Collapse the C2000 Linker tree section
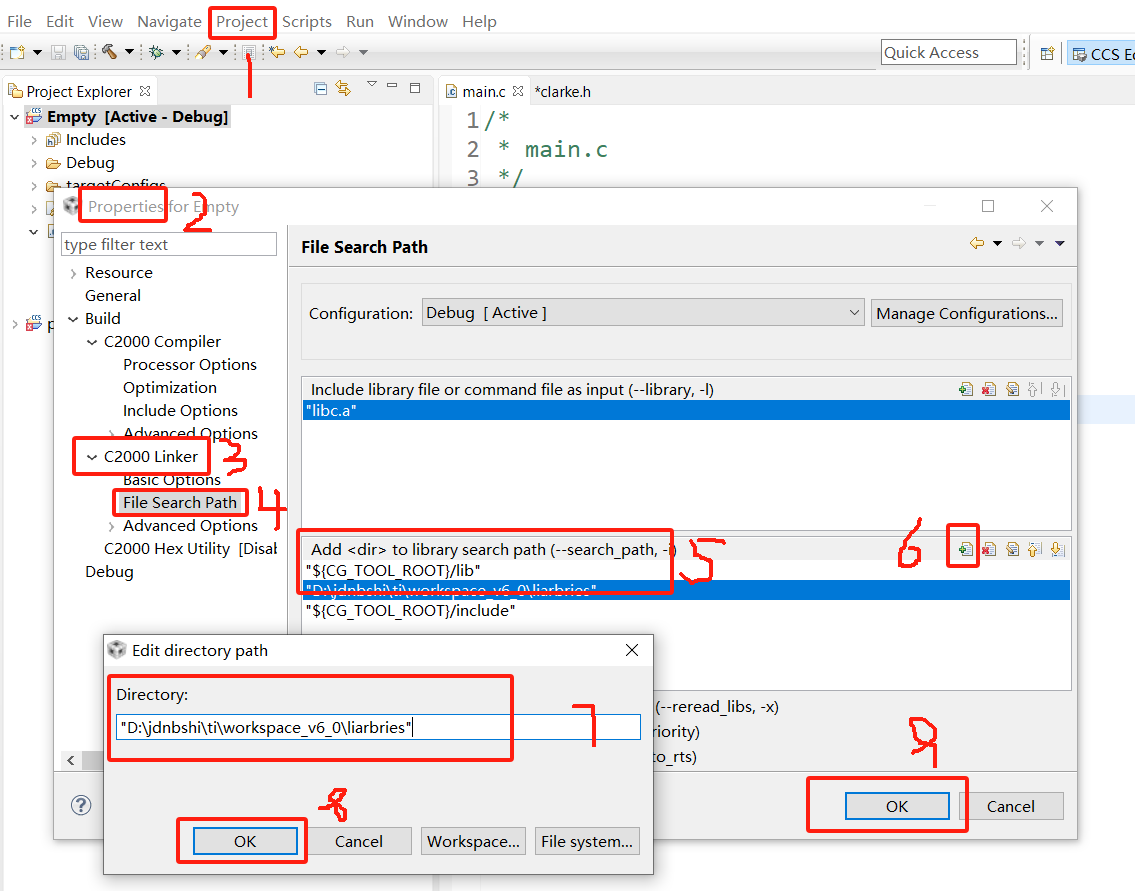1135x891 pixels. pyautogui.click(x=92, y=455)
